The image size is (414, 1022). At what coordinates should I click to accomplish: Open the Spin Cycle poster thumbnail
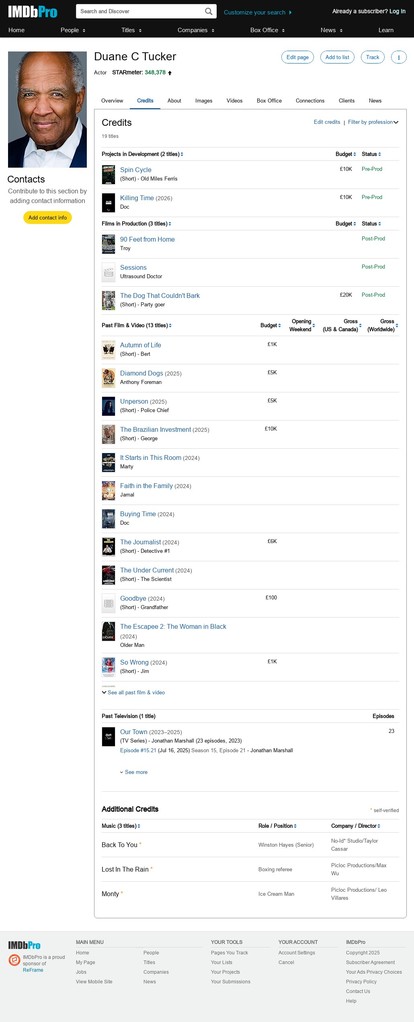108,174
